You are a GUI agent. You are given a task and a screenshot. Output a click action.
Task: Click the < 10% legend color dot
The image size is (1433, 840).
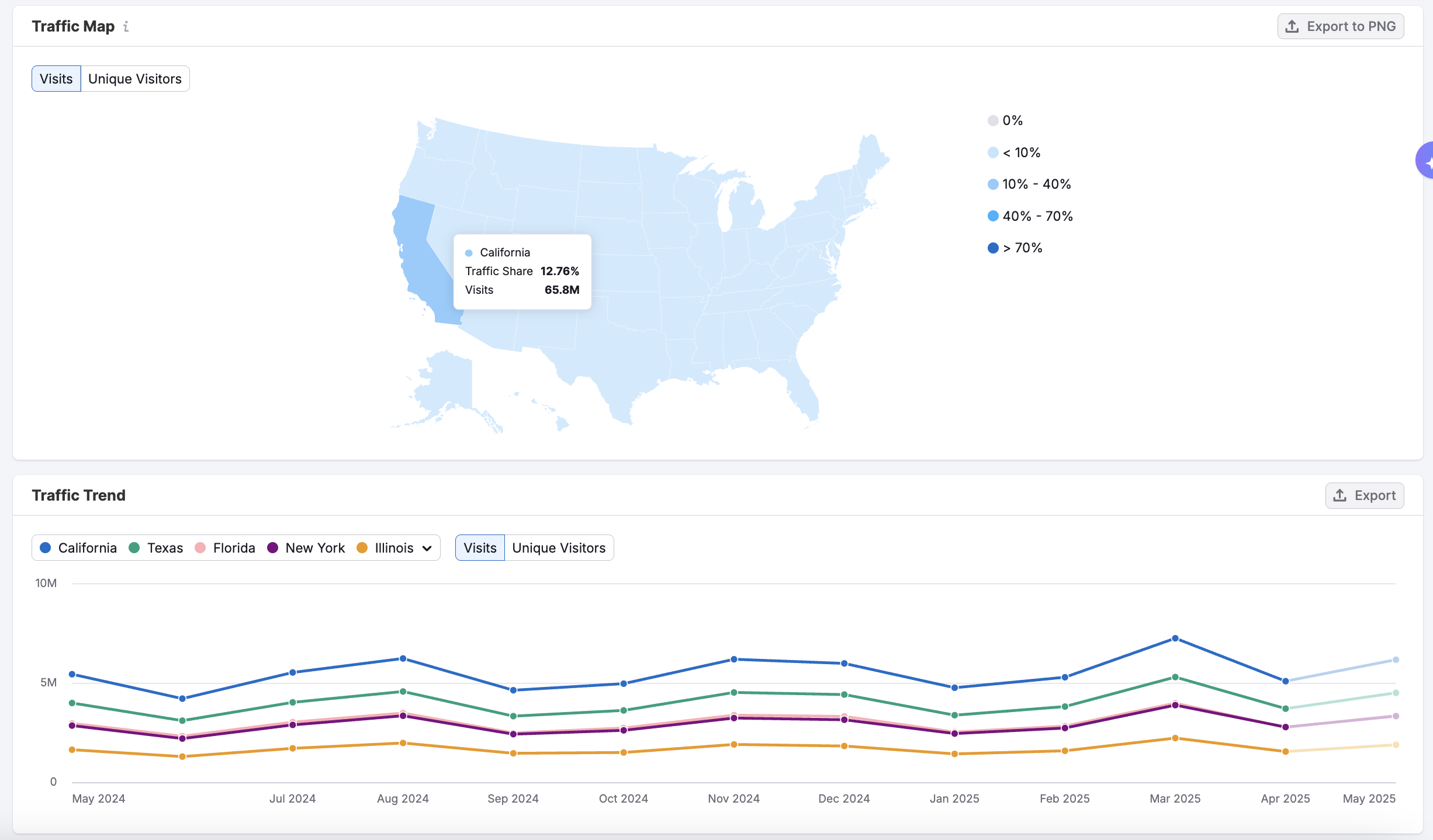click(x=993, y=152)
